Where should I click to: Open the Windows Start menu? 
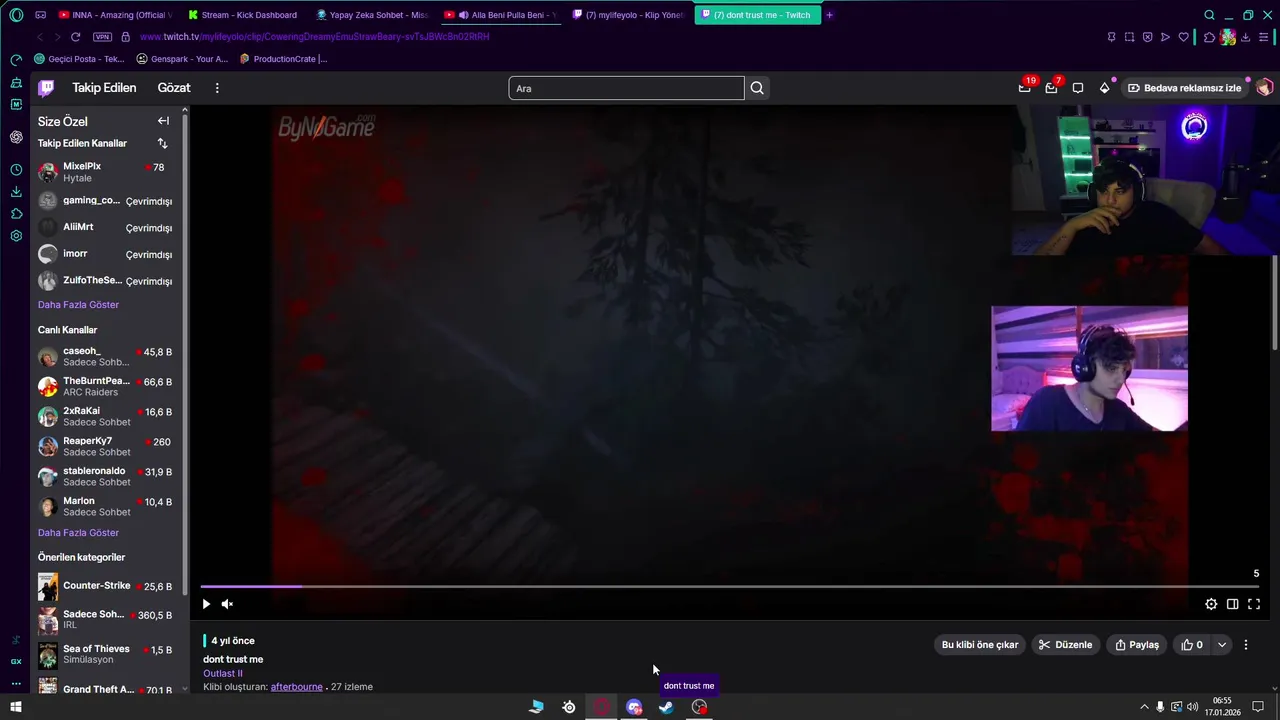coord(16,707)
